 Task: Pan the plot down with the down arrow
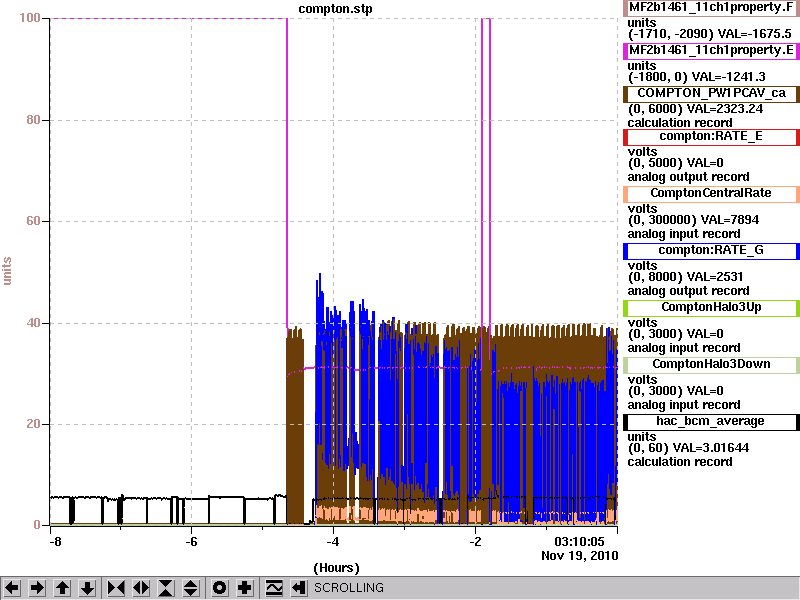[87, 588]
